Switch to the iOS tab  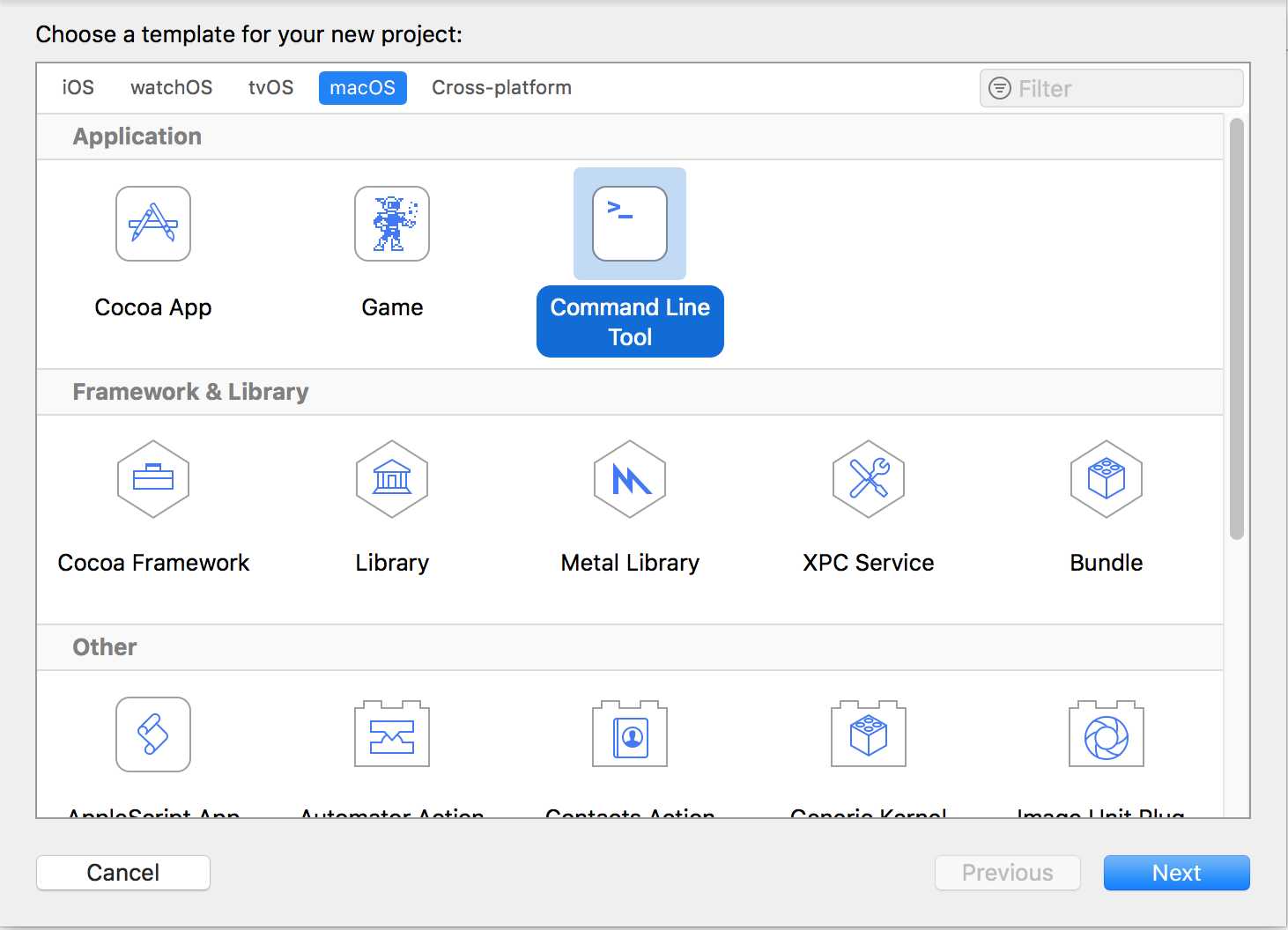click(x=78, y=88)
